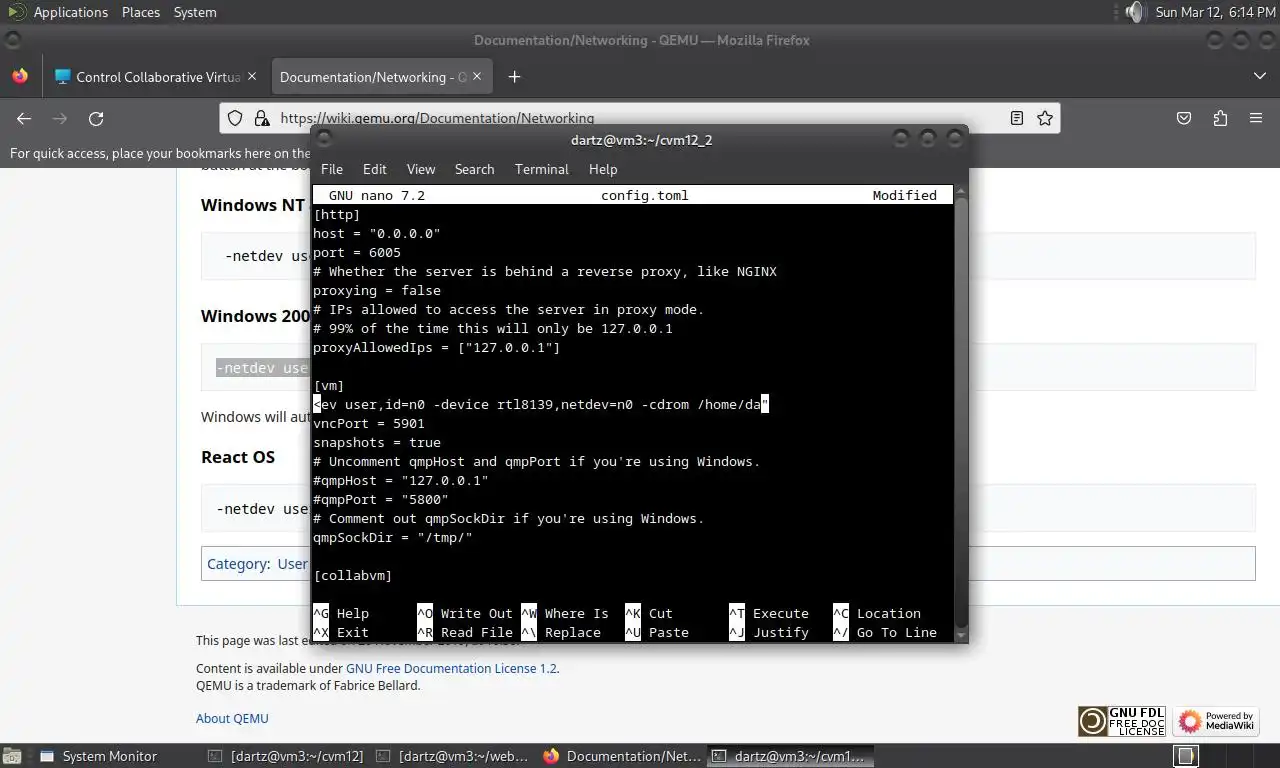The image size is (1280, 768).
Task: Bookmark this page with the star
Action: click(1045, 118)
